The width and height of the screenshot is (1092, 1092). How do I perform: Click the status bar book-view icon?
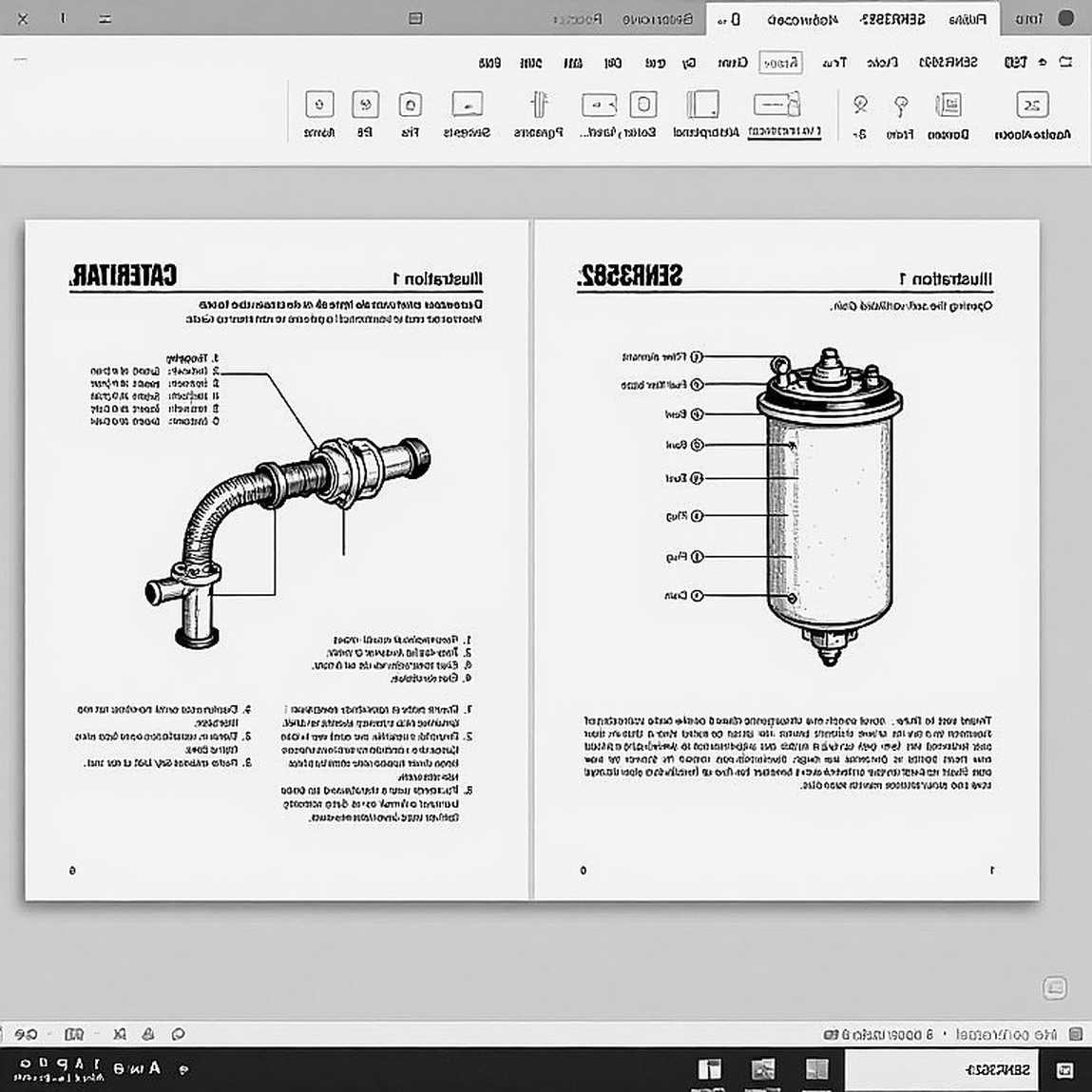click(x=74, y=1034)
